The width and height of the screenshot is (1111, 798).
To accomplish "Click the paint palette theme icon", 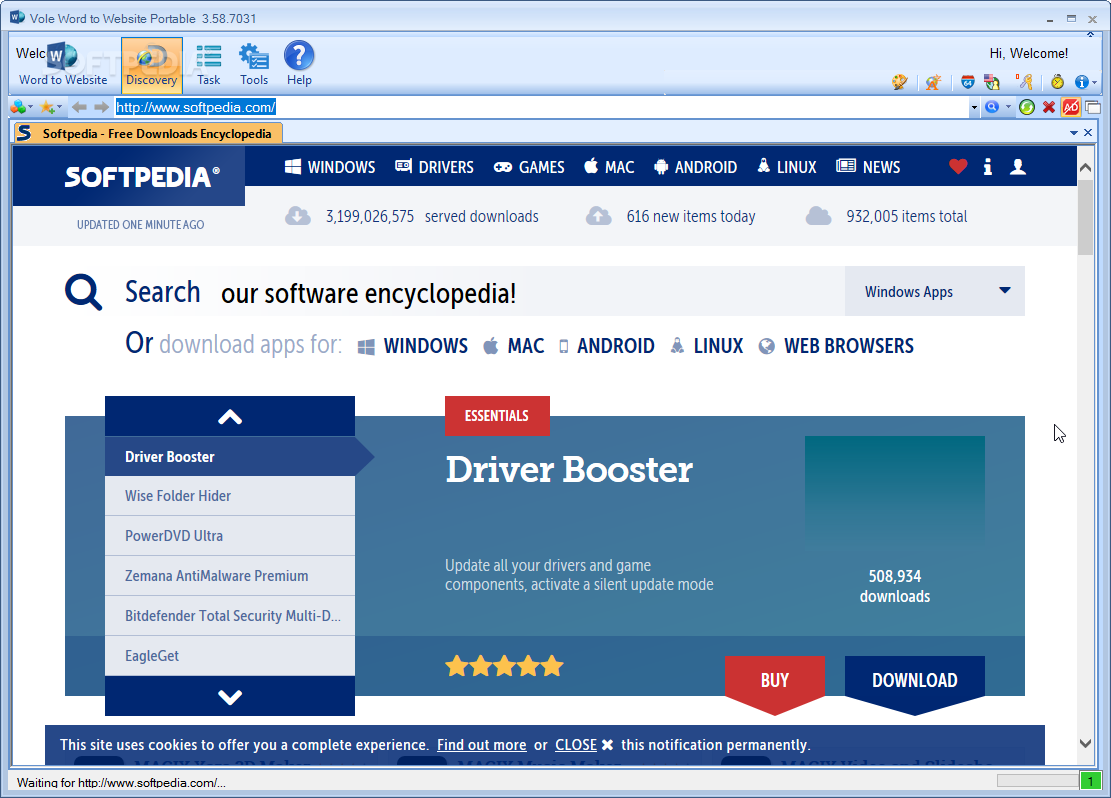I will 899,82.
